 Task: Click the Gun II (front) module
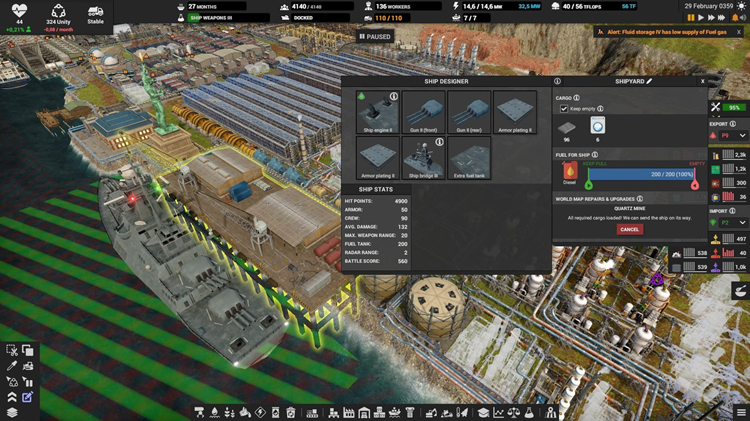tap(423, 112)
